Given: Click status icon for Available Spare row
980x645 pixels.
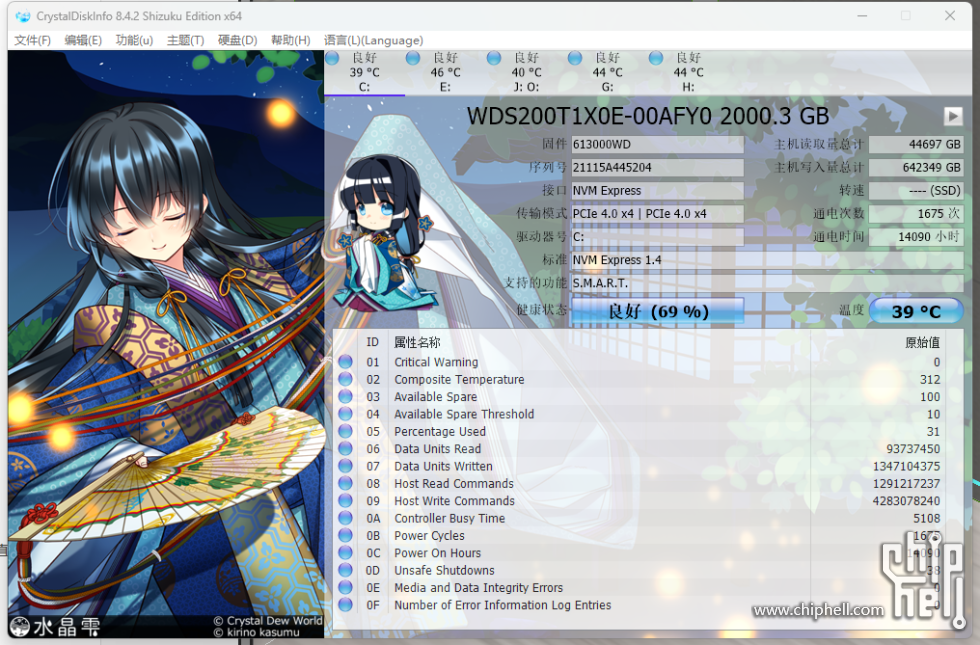Looking at the screenshot, I should pyautogui.click(x=346, y=397).
